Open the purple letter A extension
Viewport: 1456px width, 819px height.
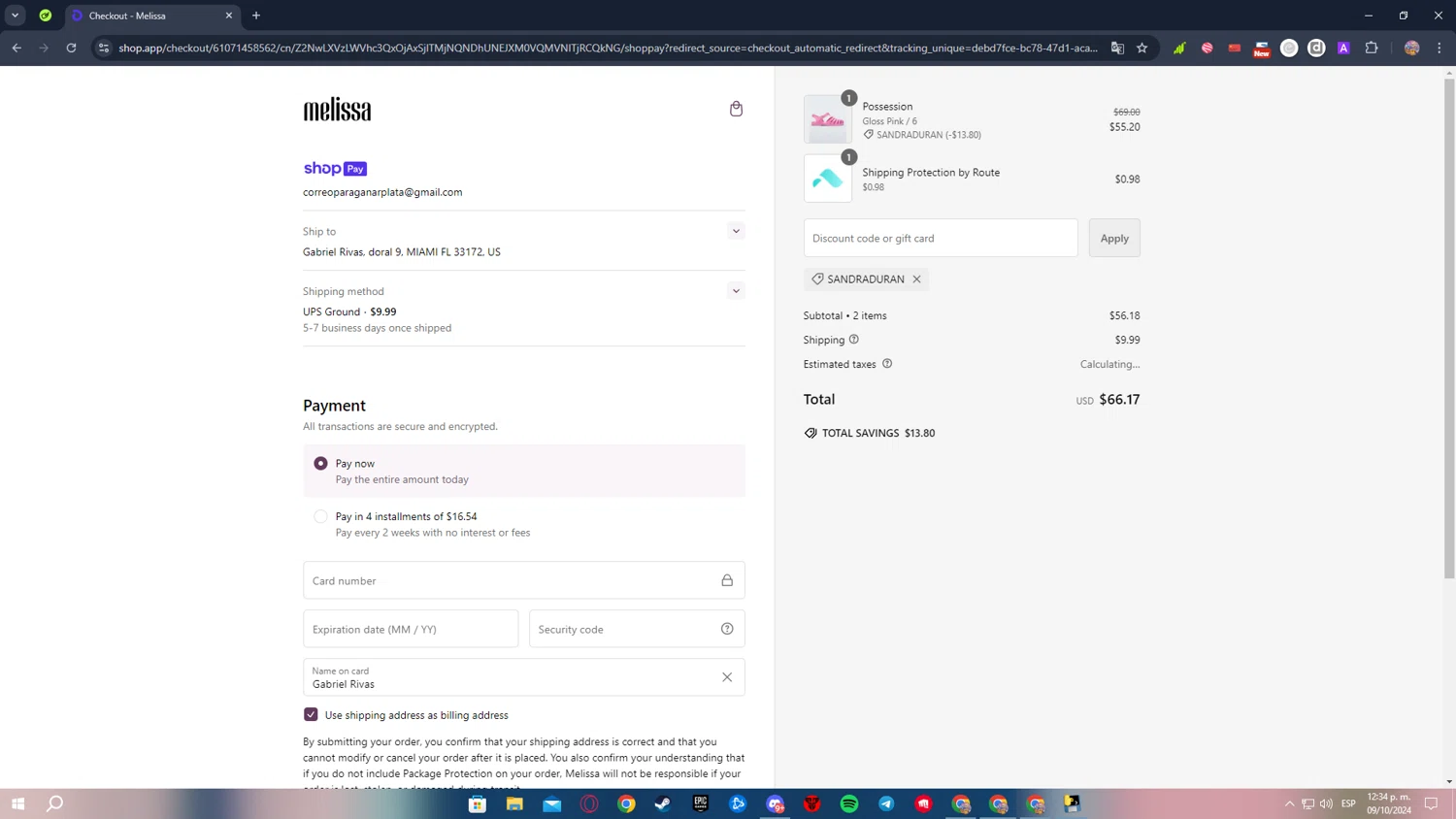(x=1343, y=48)
